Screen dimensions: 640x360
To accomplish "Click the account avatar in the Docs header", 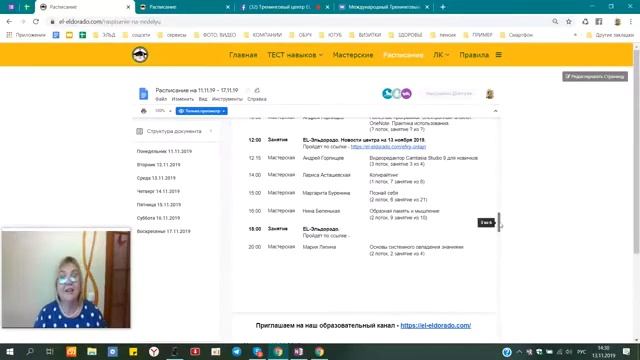I will [490, 94].
